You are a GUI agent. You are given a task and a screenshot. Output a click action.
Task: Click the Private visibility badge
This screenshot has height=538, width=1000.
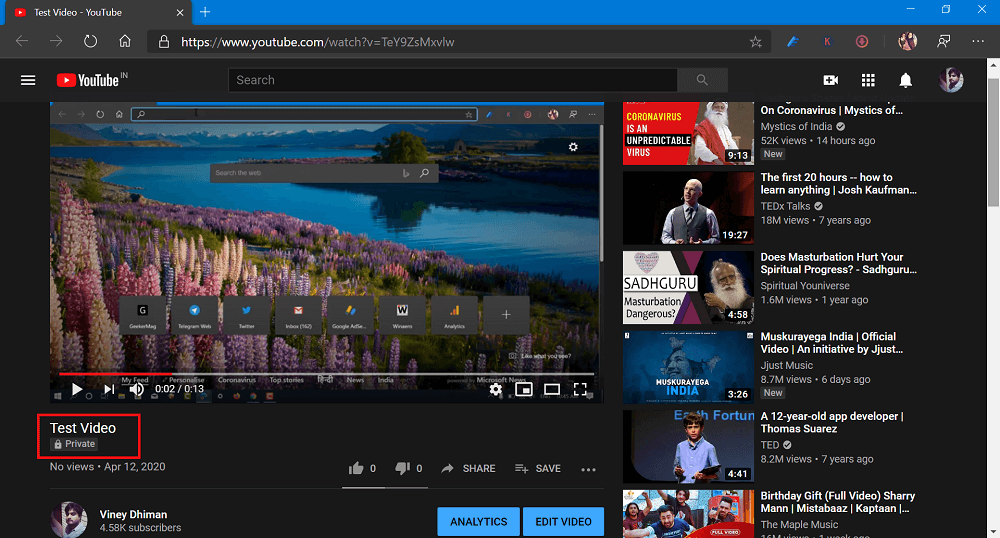(x=75, y=444)
